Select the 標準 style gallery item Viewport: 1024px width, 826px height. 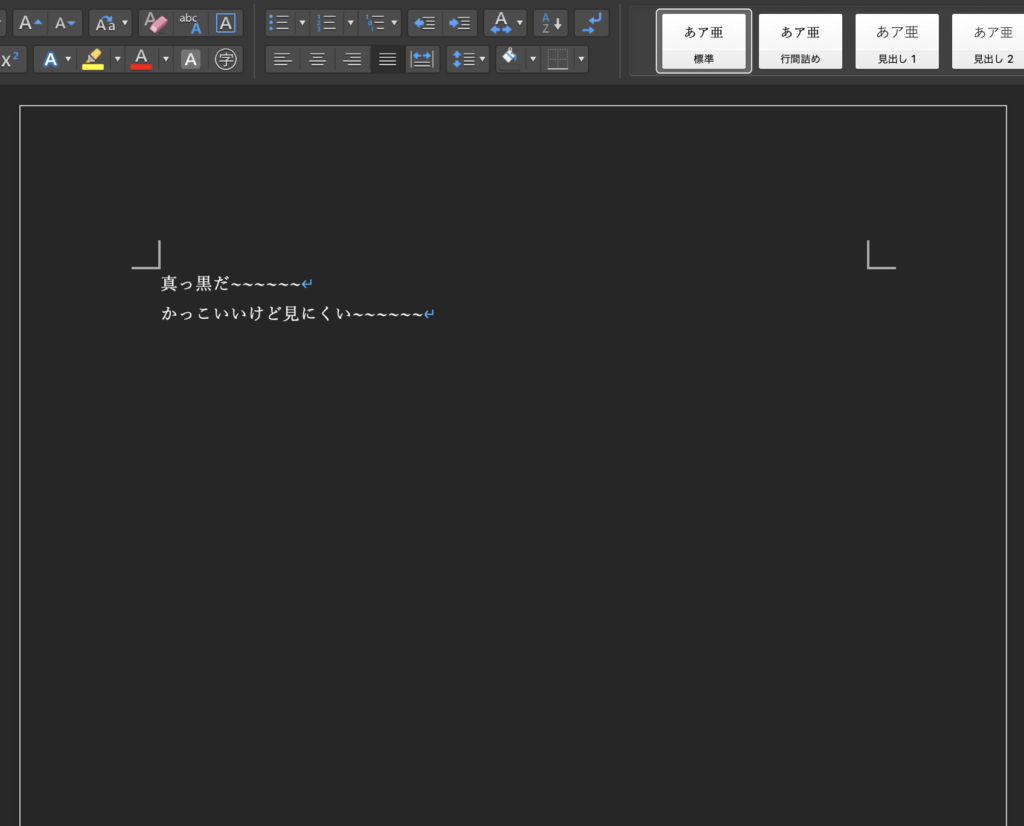703,41
